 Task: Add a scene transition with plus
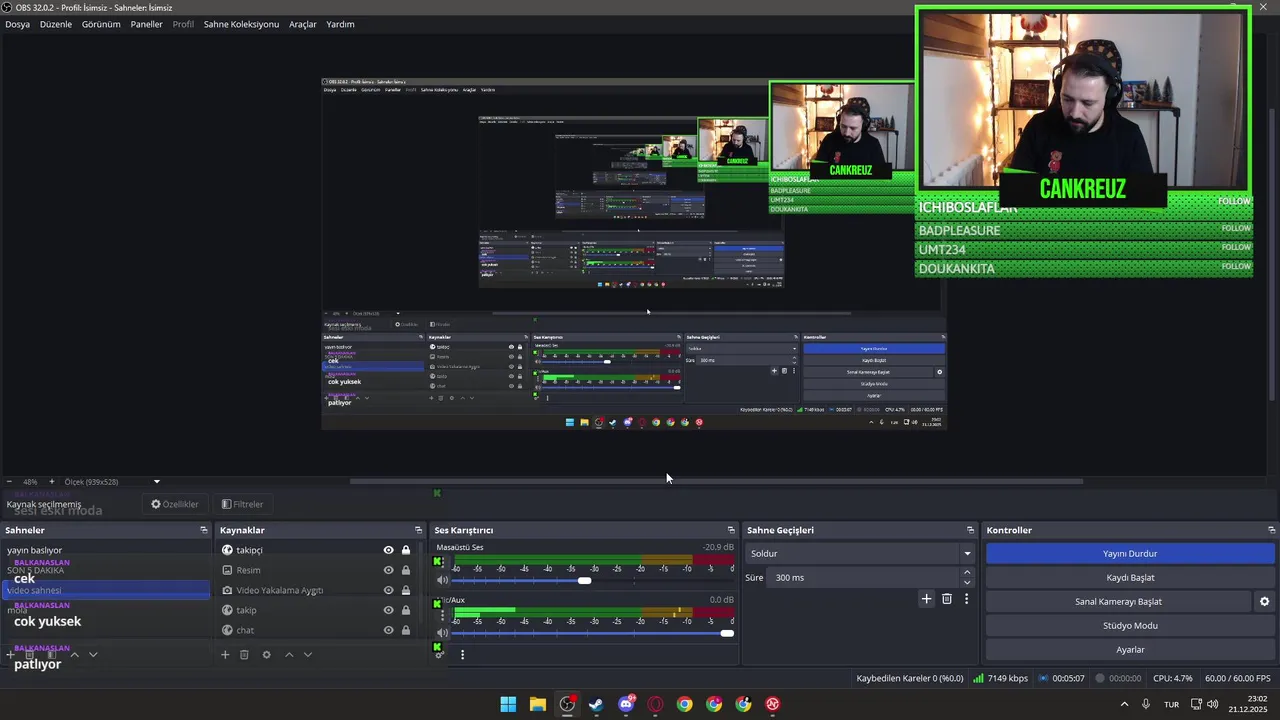click(x=926, y=599)
